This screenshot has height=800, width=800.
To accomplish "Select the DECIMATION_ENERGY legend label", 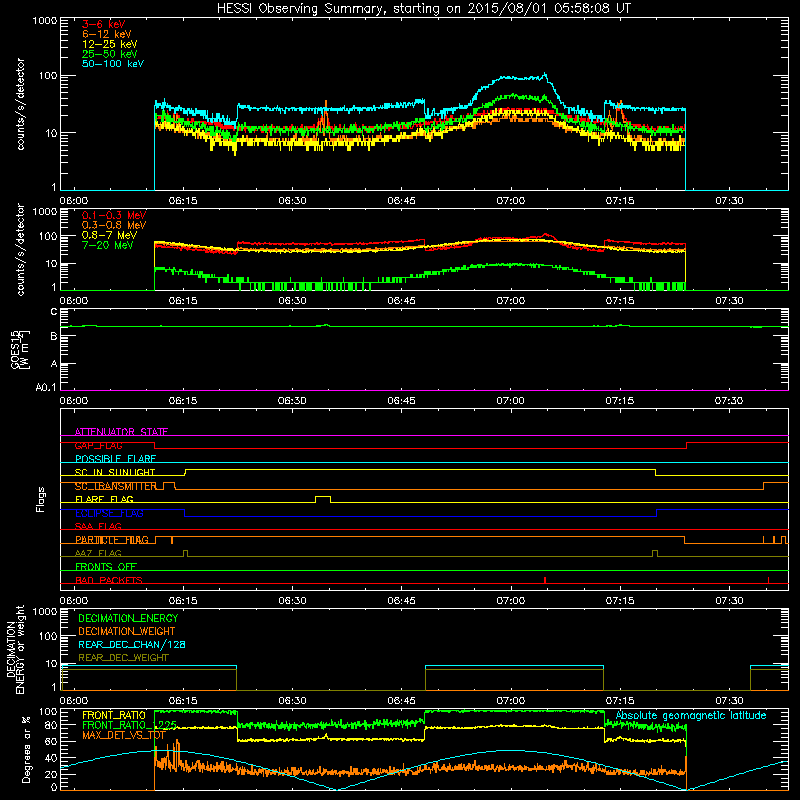I will [x=128, y=618].
